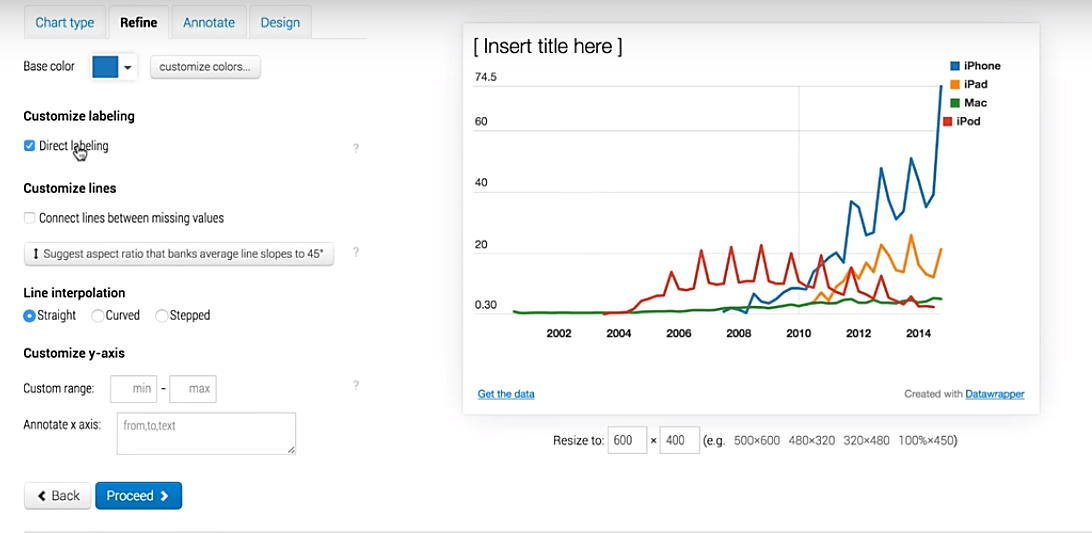
Task: Click the chart title placeholder text
Action: tap(547, 47)
